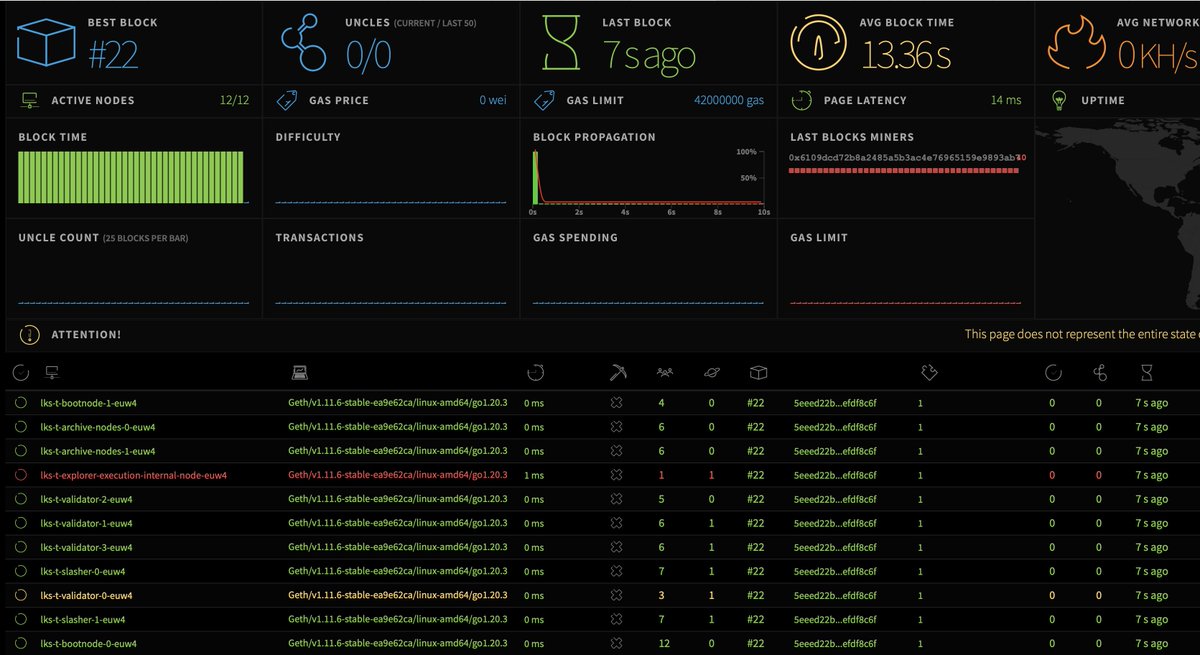Click miner address 0x6109dcd72b8a2485a5b3ac4e76965159e9893ab7
The width and height of the screenshot is (1200, 655).
click(x=904, y=158)
